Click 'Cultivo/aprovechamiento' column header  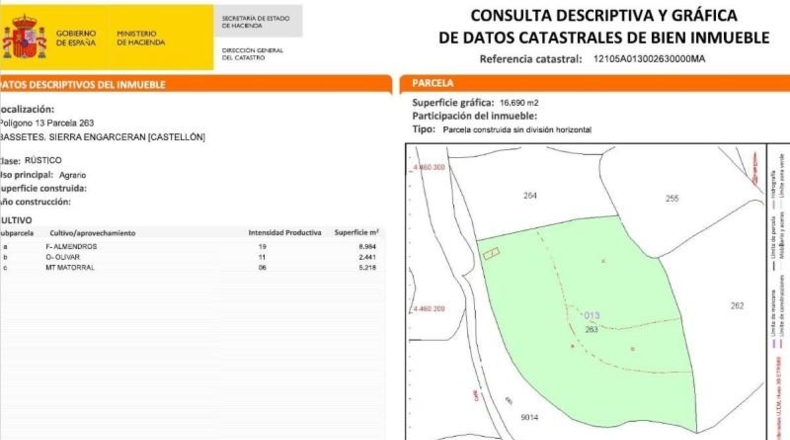pos(92,233)
